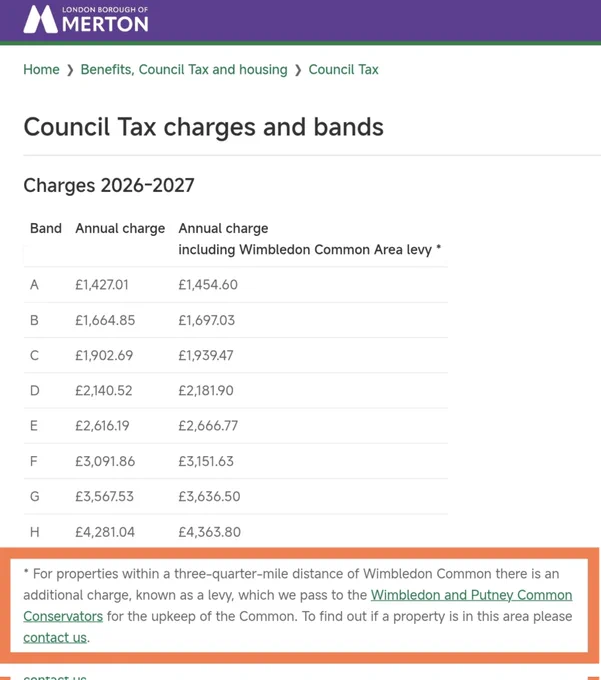Image resolution: width=601 pixels, height=680 pixels.
Task: Select the Band H row letter
Action: coord(35,532)
